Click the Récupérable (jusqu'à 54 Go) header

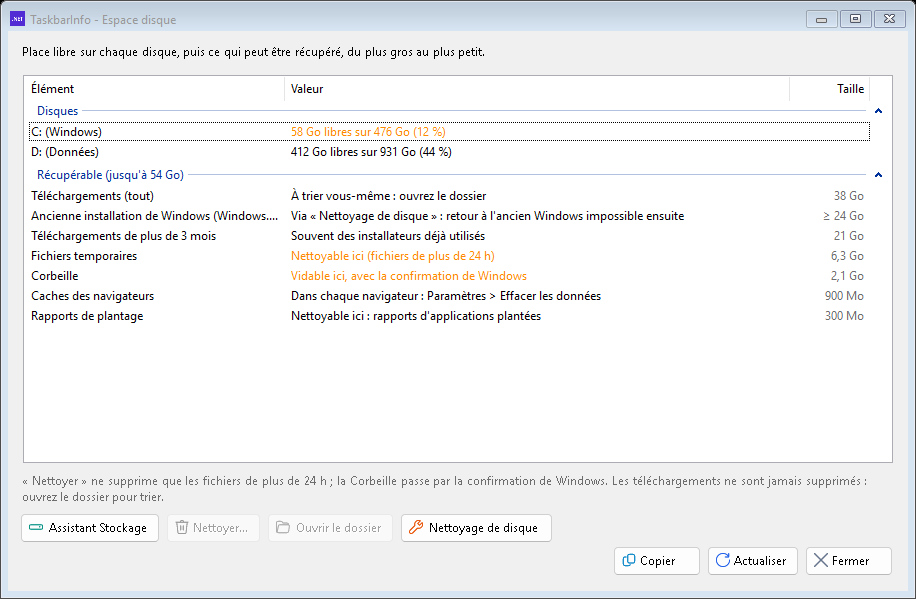coord(110,175)
